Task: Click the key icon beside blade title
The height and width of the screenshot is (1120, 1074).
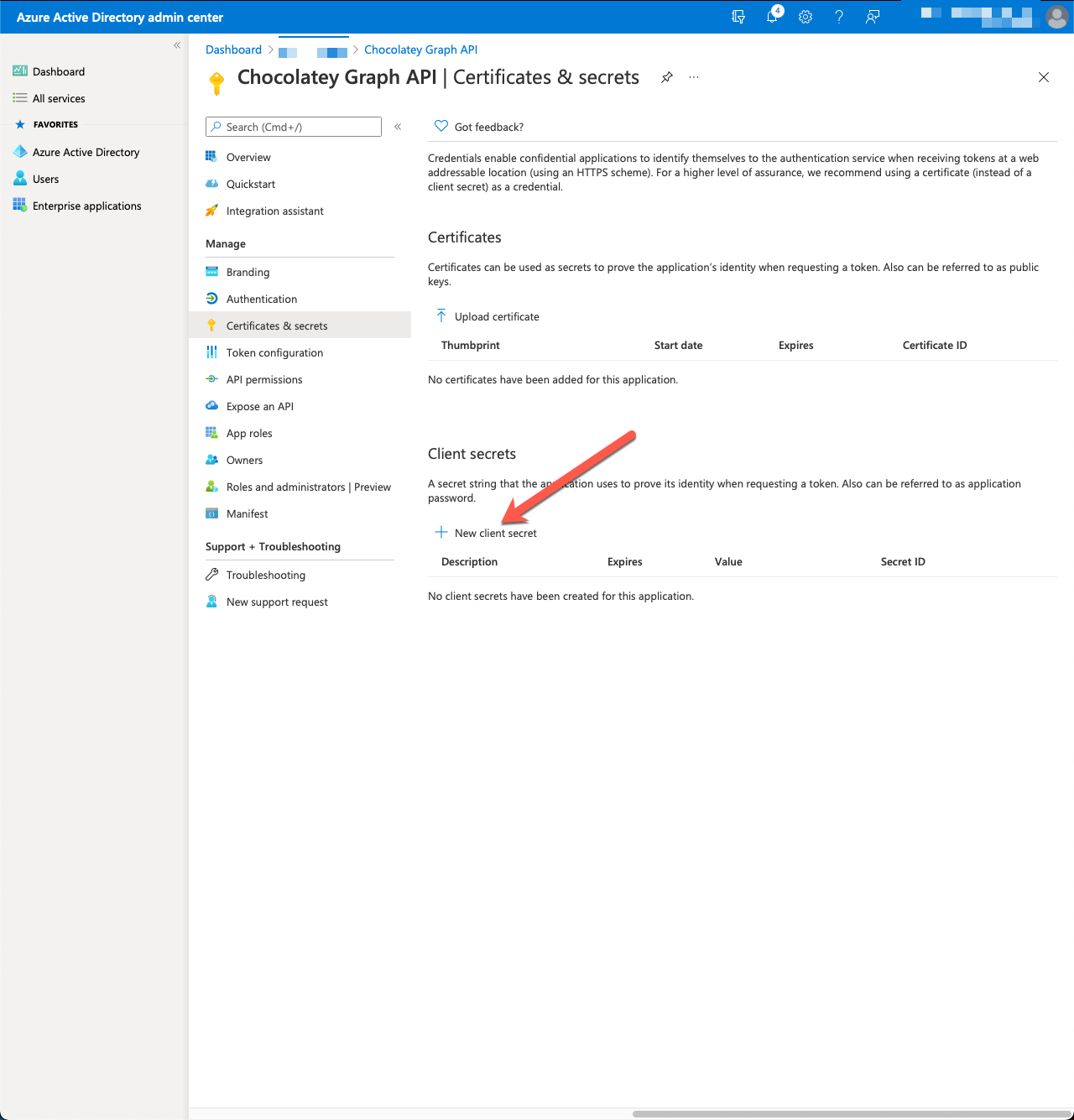Action: 216,83
